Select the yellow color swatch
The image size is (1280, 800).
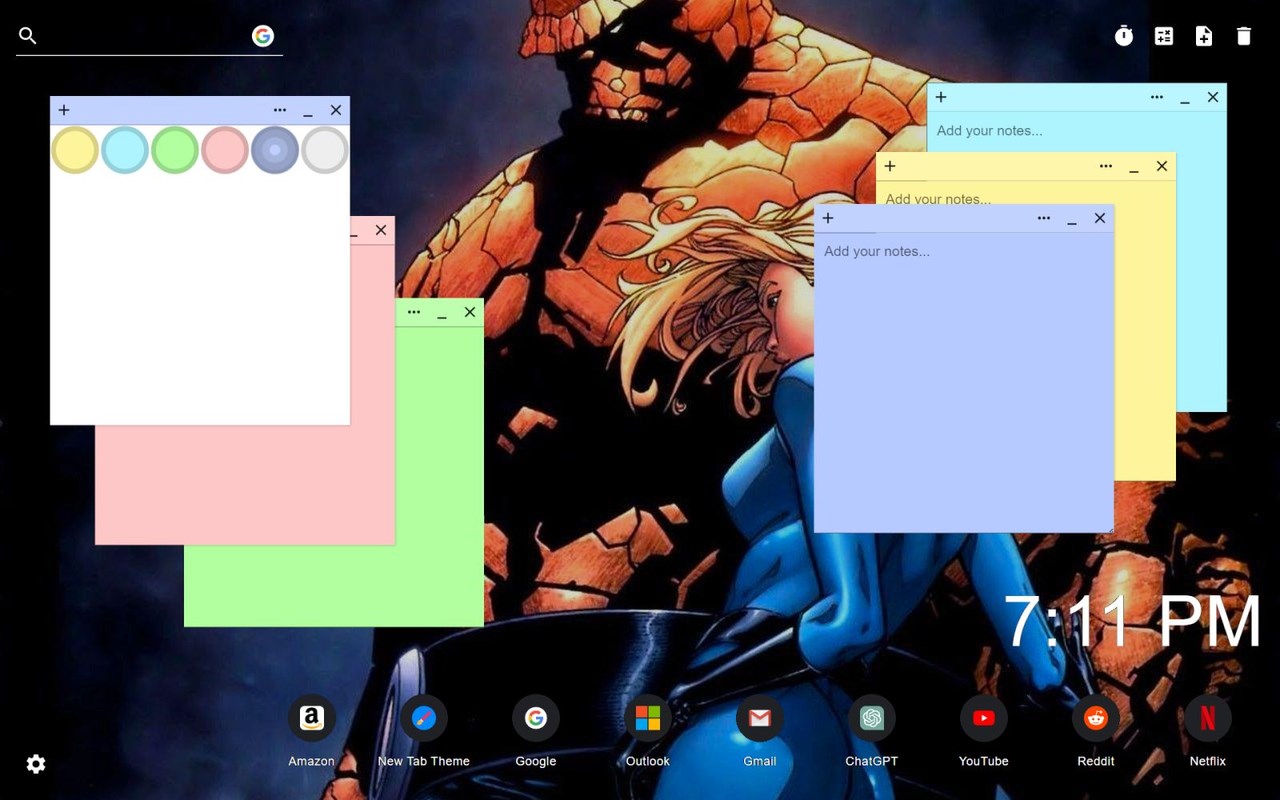coord(75,150)
